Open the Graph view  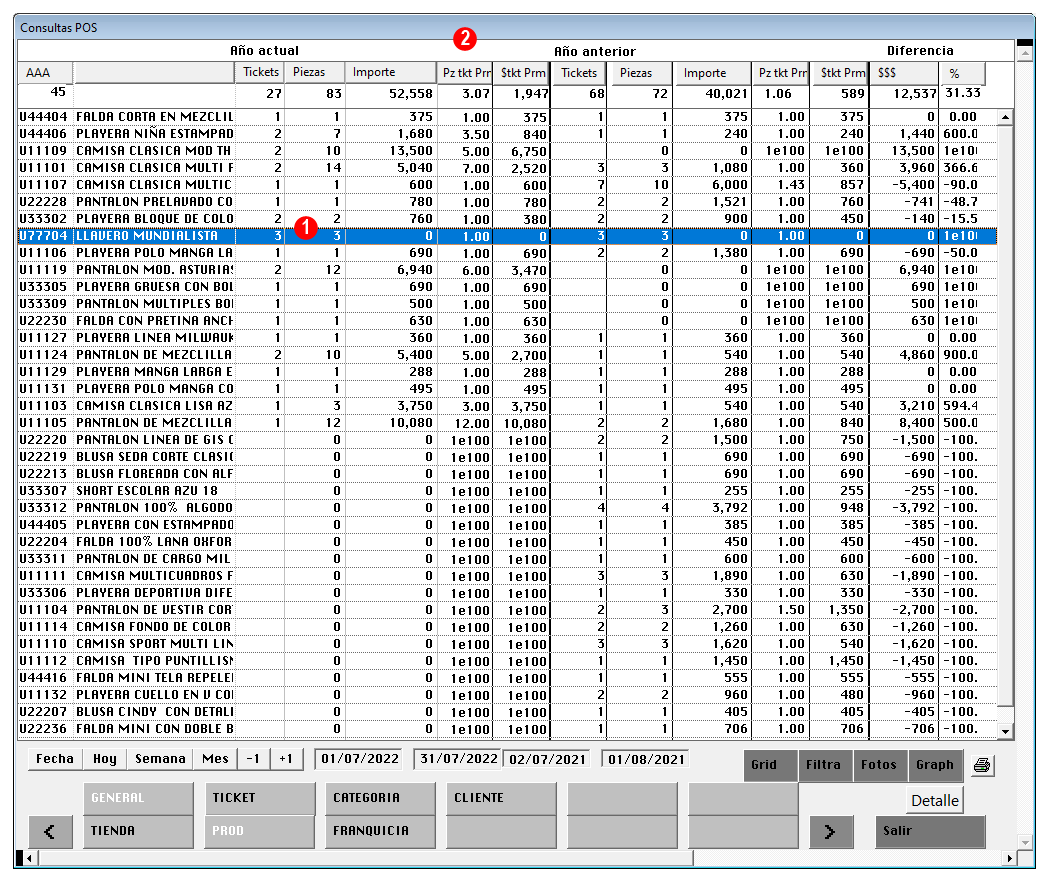[x=935, y=765]
